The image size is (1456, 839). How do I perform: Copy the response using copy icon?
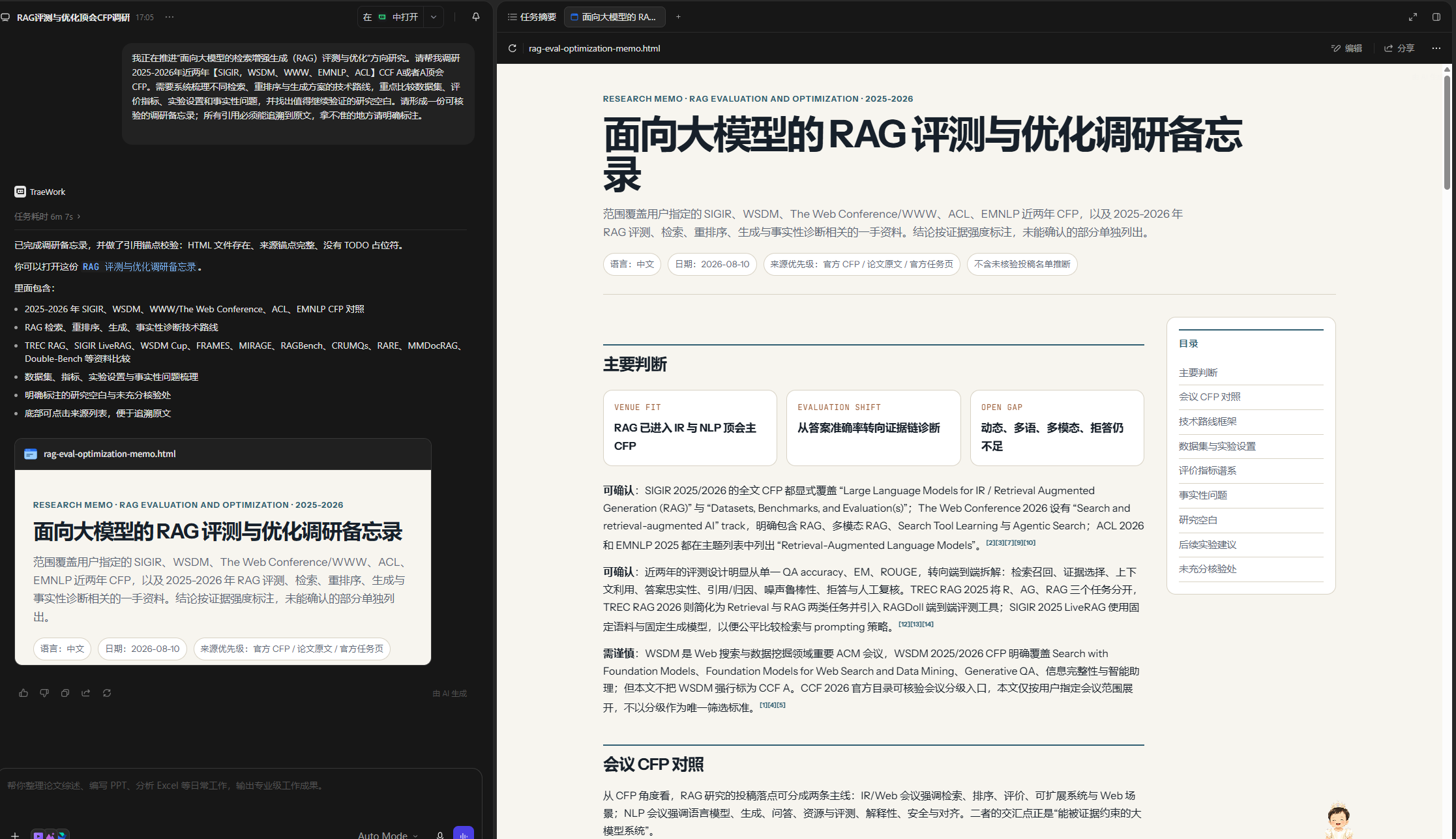tap(65, 693)
